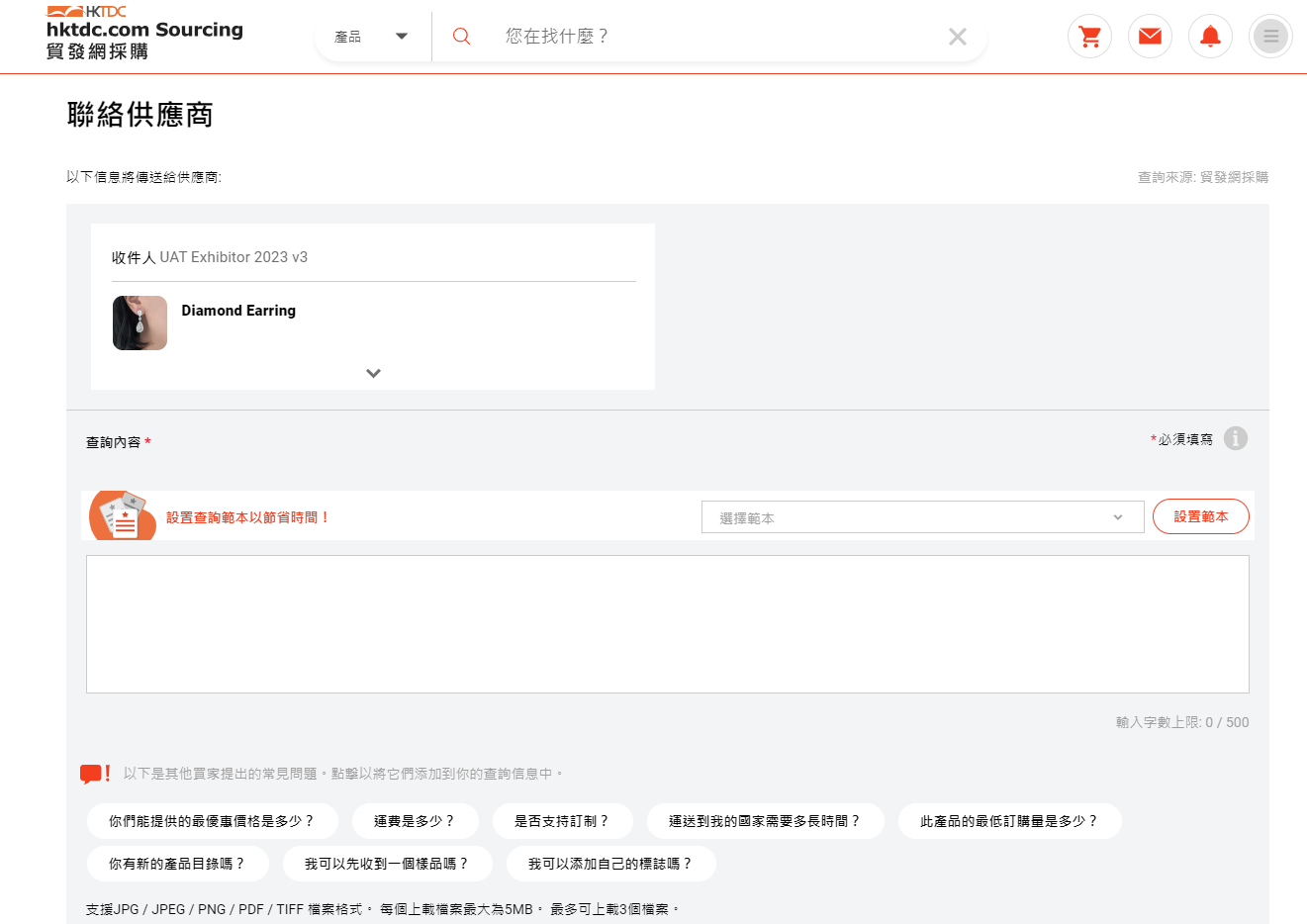Viewport: 1307px width, 924px height.
Task: Open the 選擇範本 template dropdown
Action: [922, 516]
